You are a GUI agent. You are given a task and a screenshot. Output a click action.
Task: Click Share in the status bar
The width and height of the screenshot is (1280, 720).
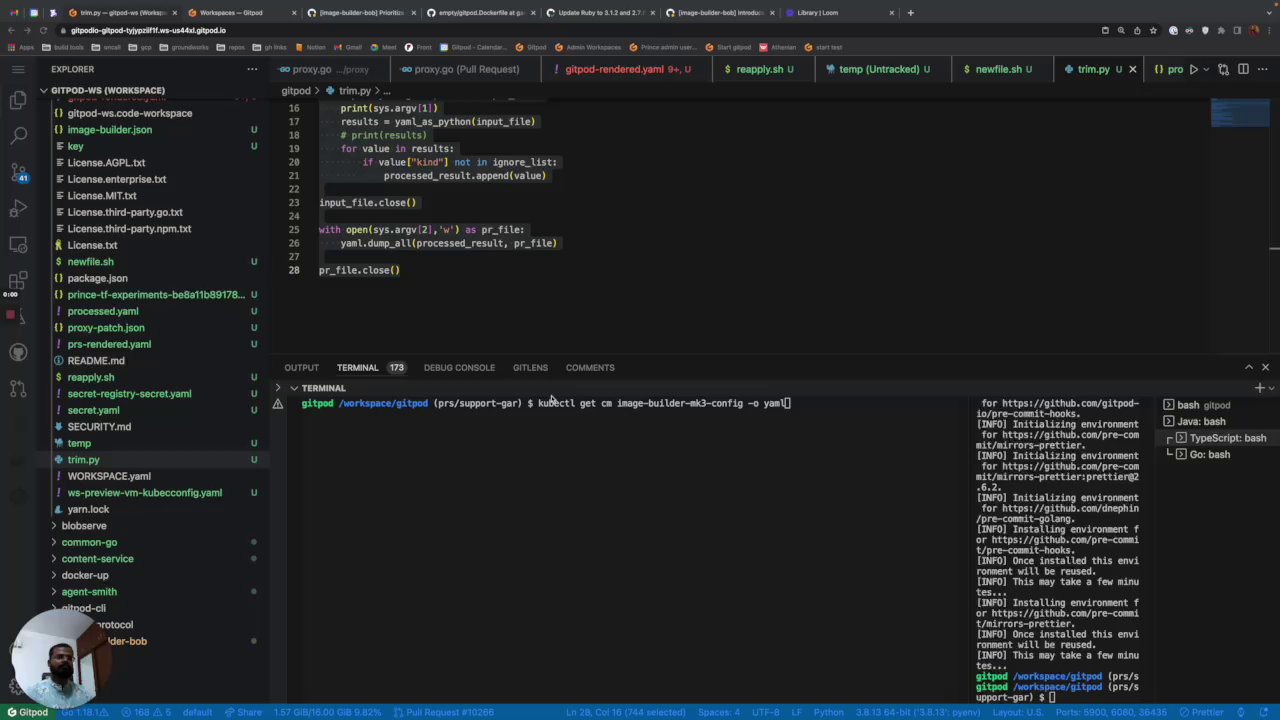pyautogui.click(x=243, y=712)
